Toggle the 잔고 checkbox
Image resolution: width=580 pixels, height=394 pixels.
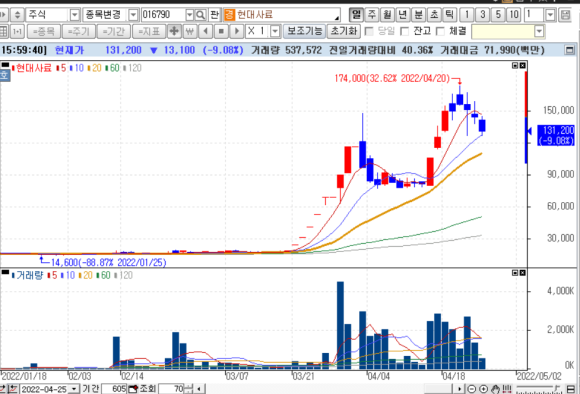pyautogui.click(x=405, y=31)
